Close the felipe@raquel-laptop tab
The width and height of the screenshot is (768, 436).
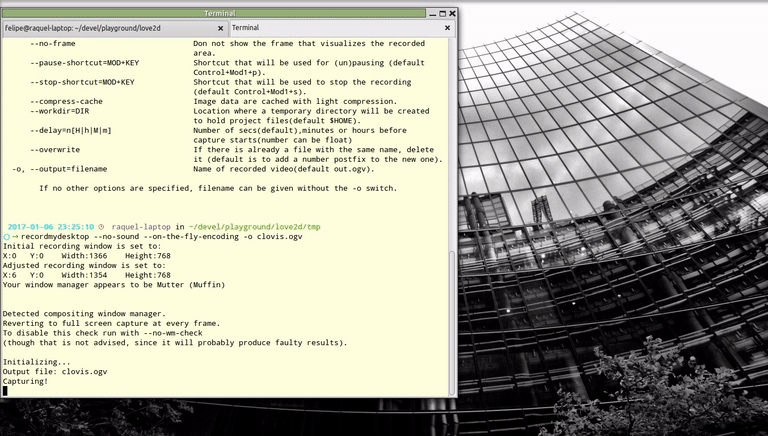coord(220,28)
